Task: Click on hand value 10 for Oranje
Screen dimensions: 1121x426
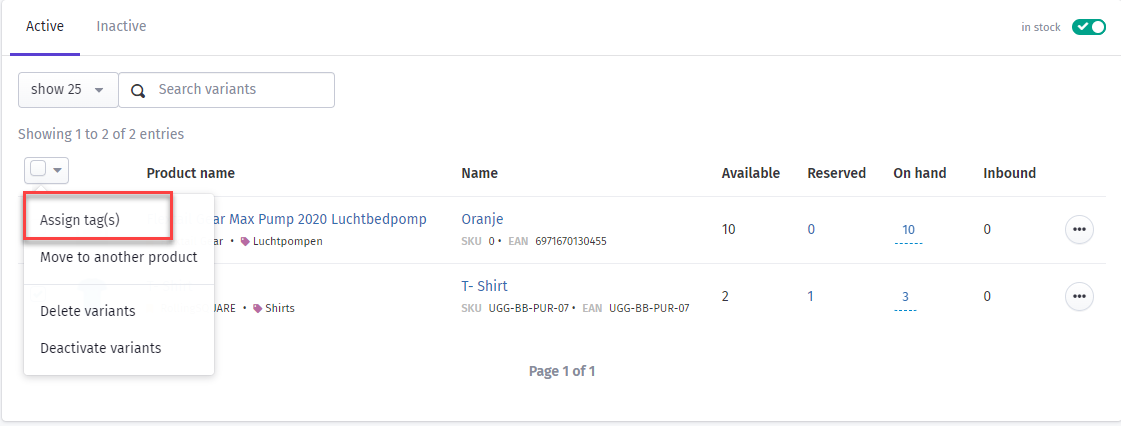Action: 908,230
